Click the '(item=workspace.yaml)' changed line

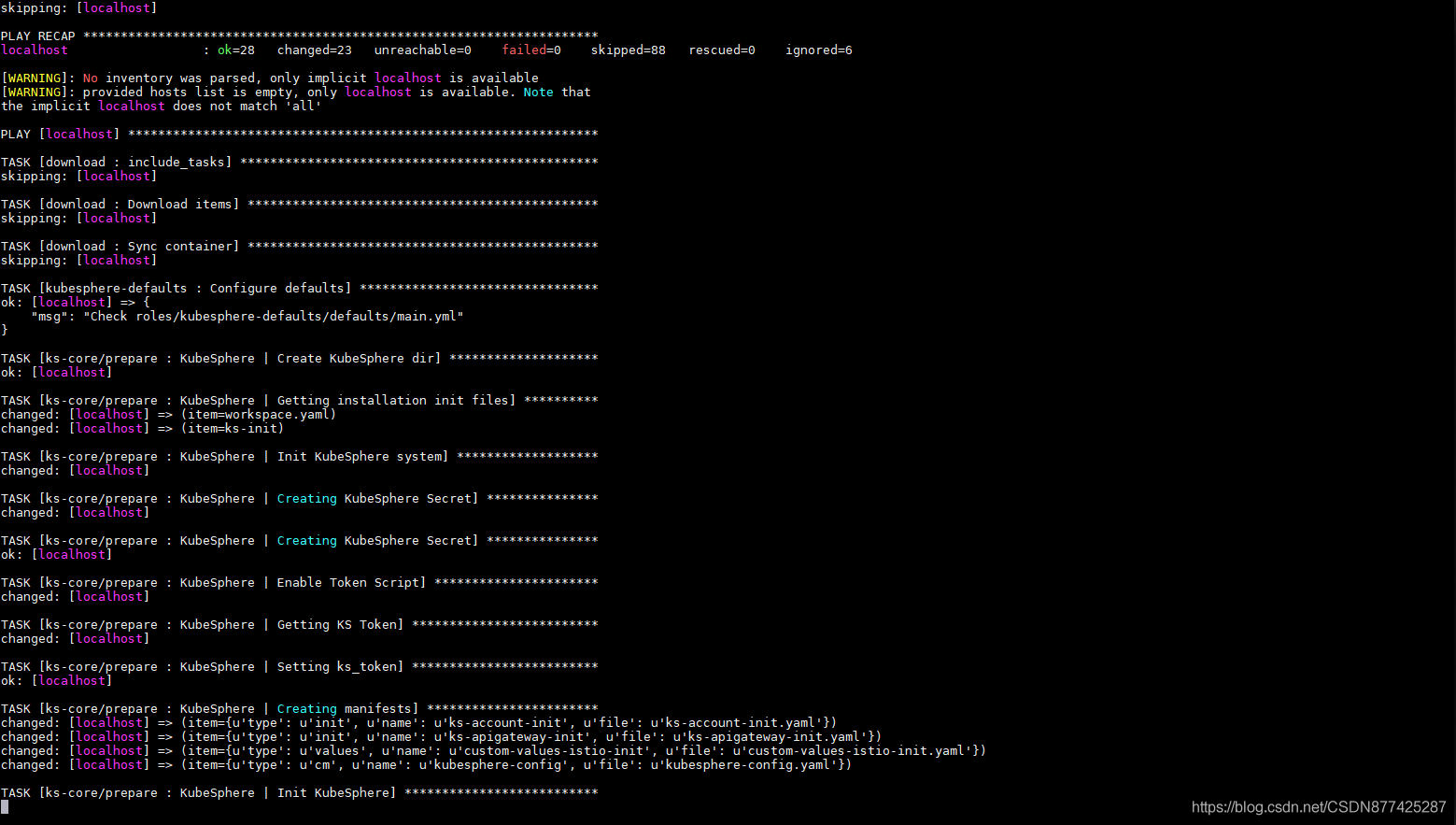[x=169, y=415]
